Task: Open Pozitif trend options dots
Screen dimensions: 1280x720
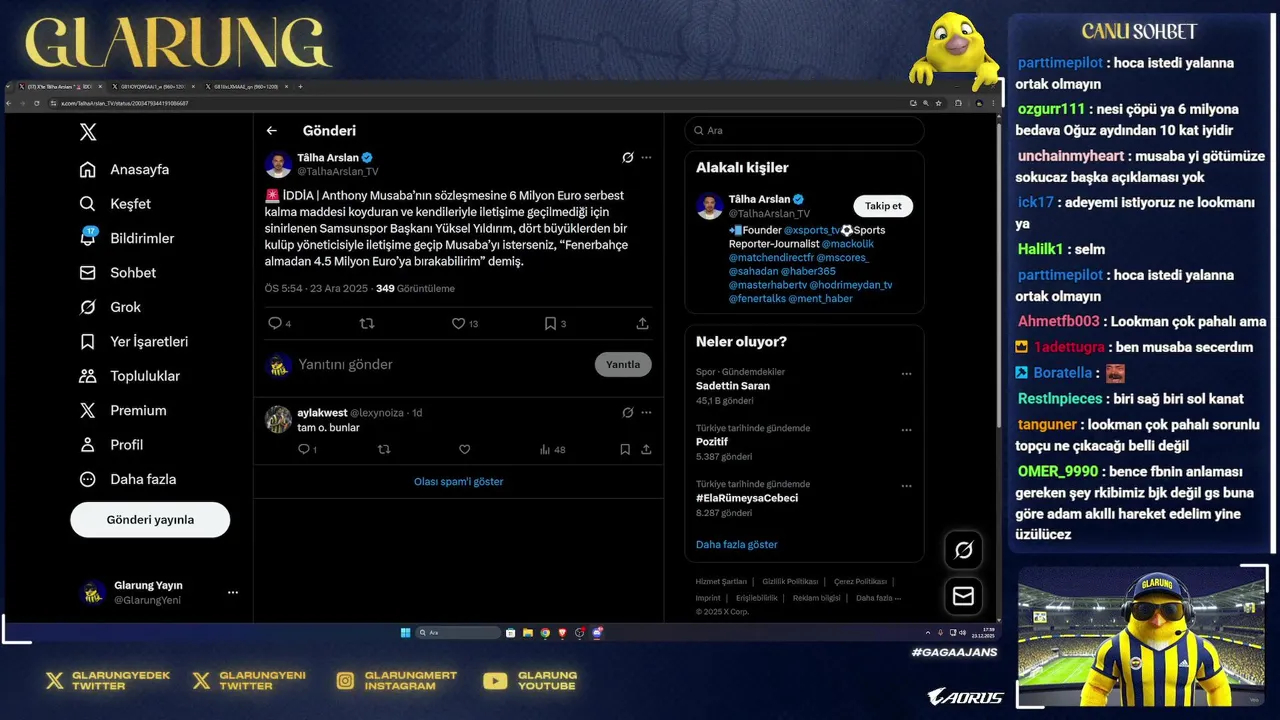Action: tap(906, 430)
